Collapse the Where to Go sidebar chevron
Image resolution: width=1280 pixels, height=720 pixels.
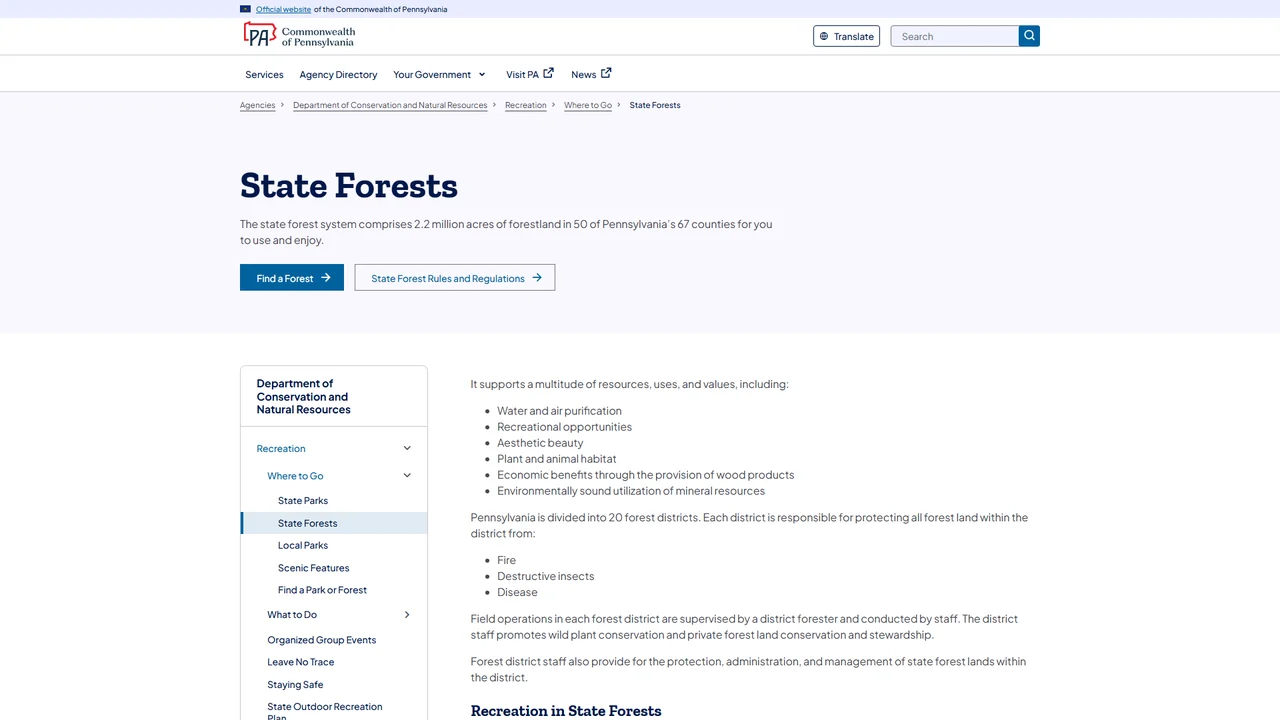(x=407, y=475)
